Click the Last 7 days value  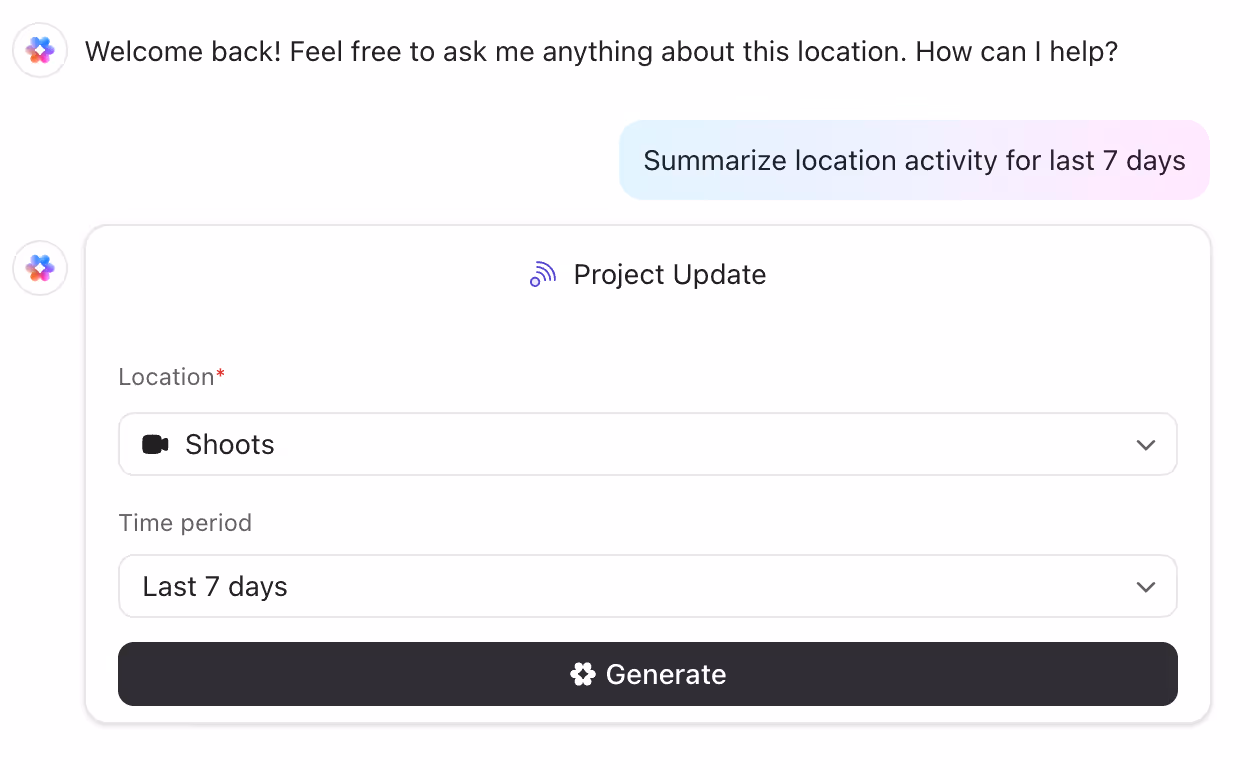[x=215, y=586]
